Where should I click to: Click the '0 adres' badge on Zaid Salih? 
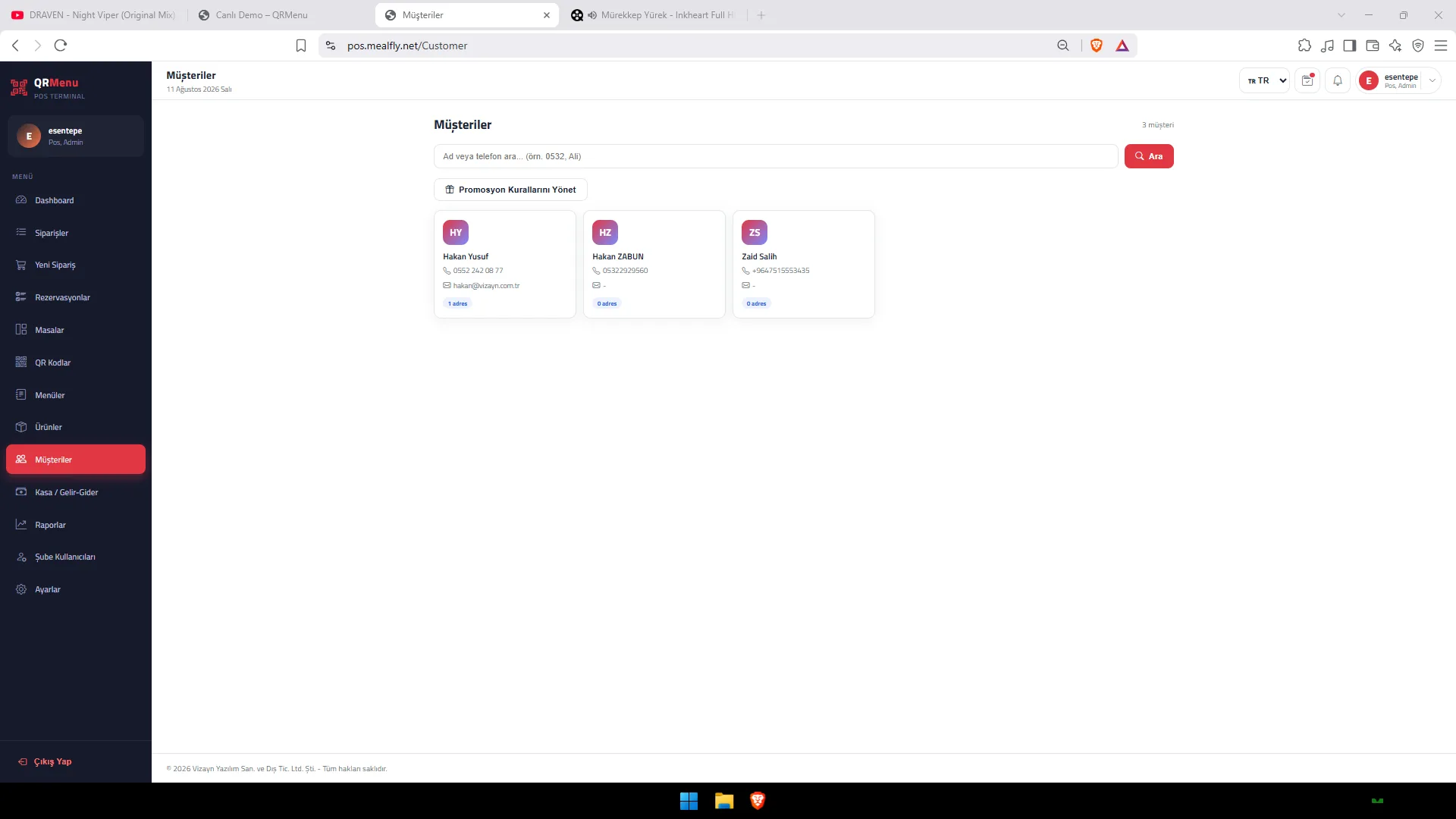tap(756, 303)
